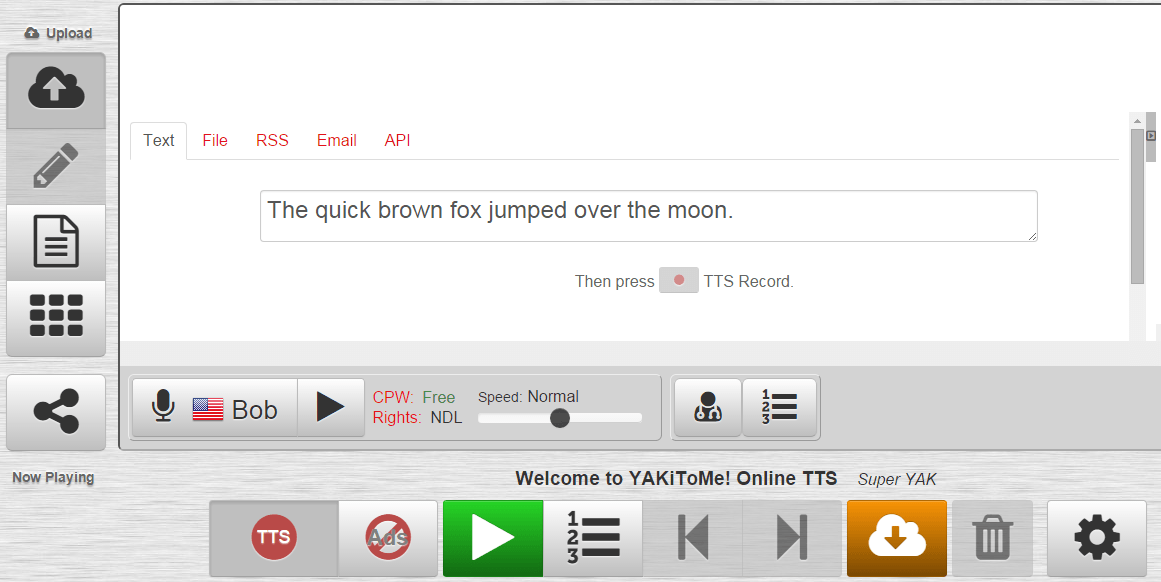
Task: Click the text input box with fox sentence
Action: click(x=648, y=216)
